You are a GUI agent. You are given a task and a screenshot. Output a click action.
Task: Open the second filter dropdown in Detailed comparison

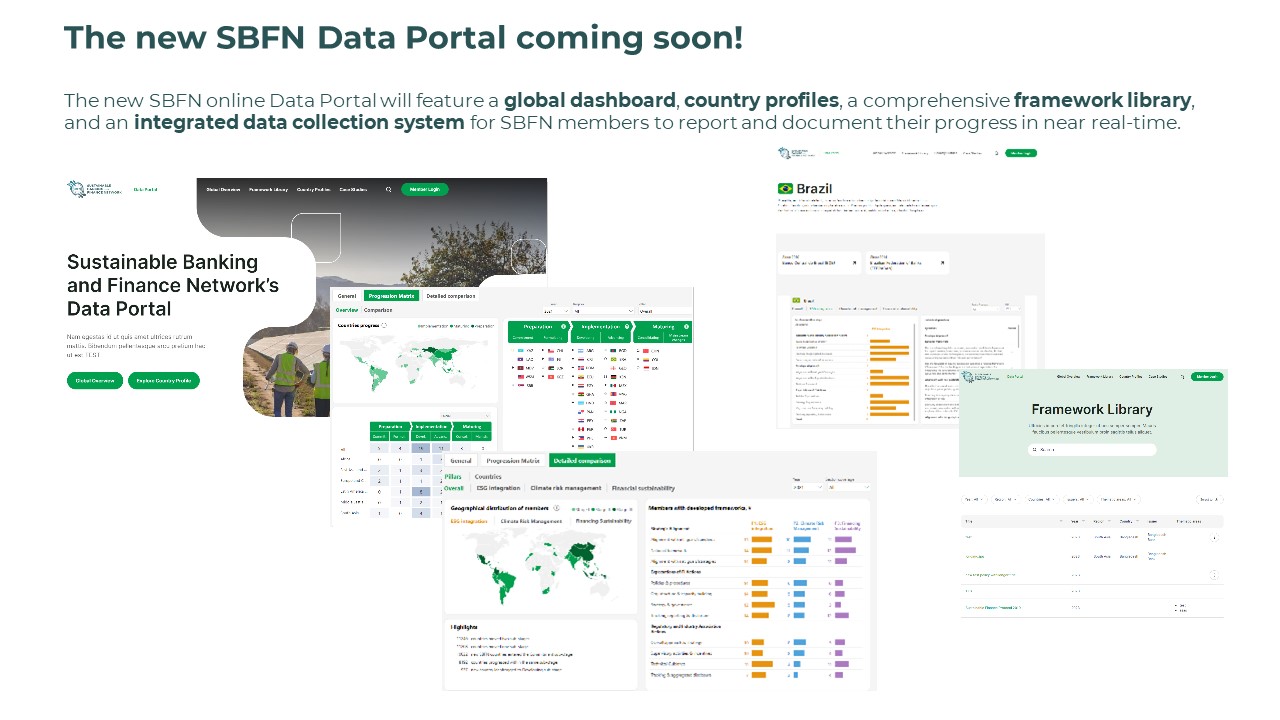click(848, 487)
